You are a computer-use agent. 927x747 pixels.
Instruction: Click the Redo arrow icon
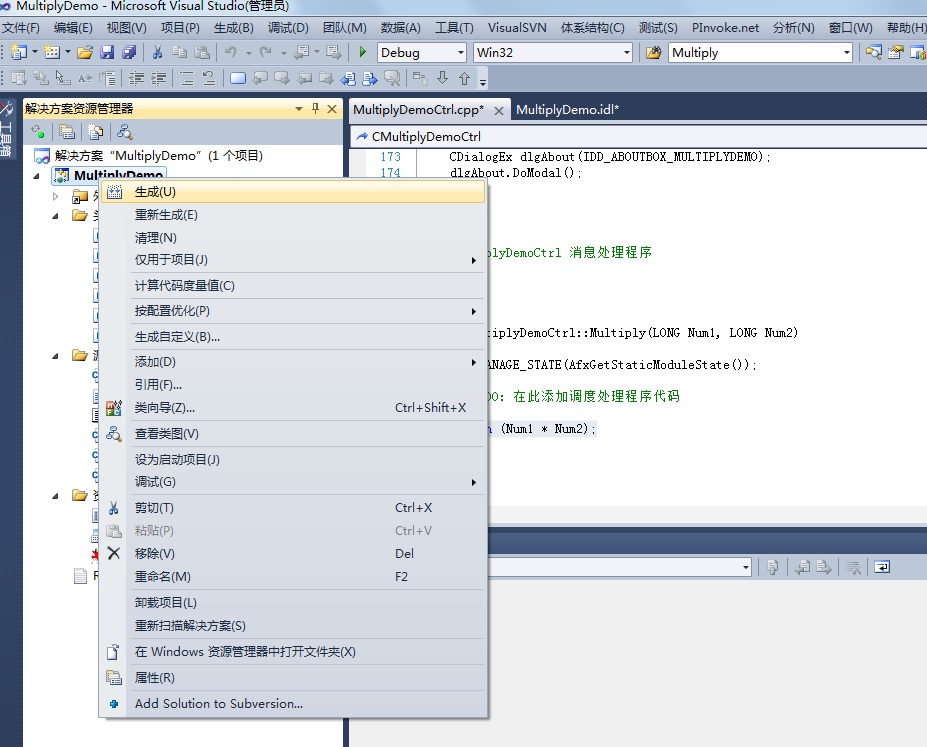[x=266, y=53]
